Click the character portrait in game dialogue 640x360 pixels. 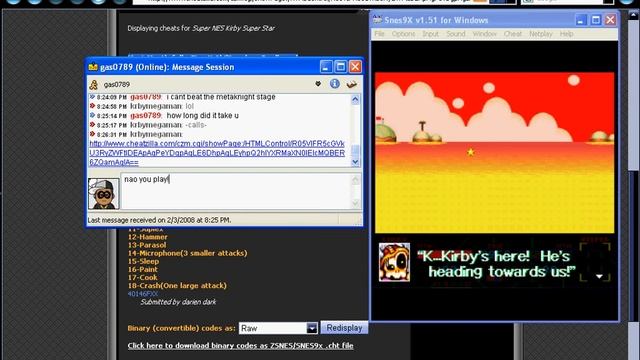(394, 262)
